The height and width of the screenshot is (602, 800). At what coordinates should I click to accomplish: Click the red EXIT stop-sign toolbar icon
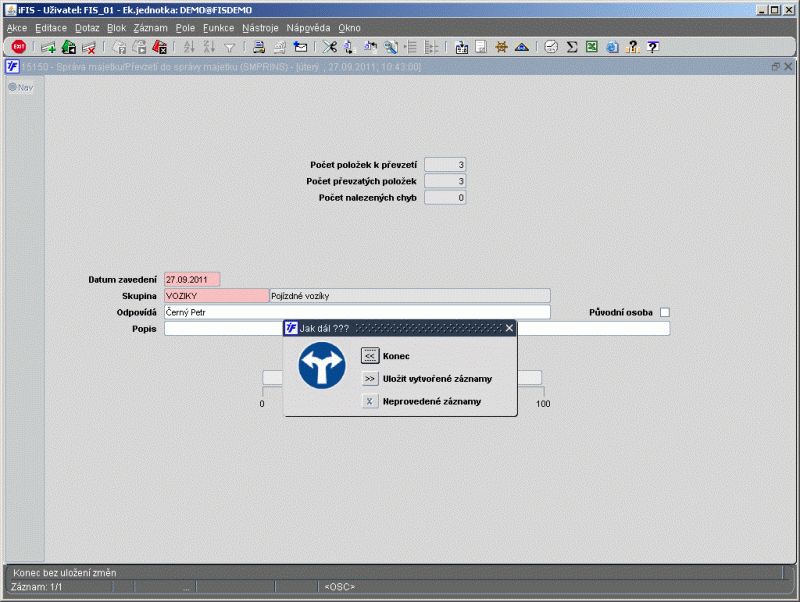point(19,47)
